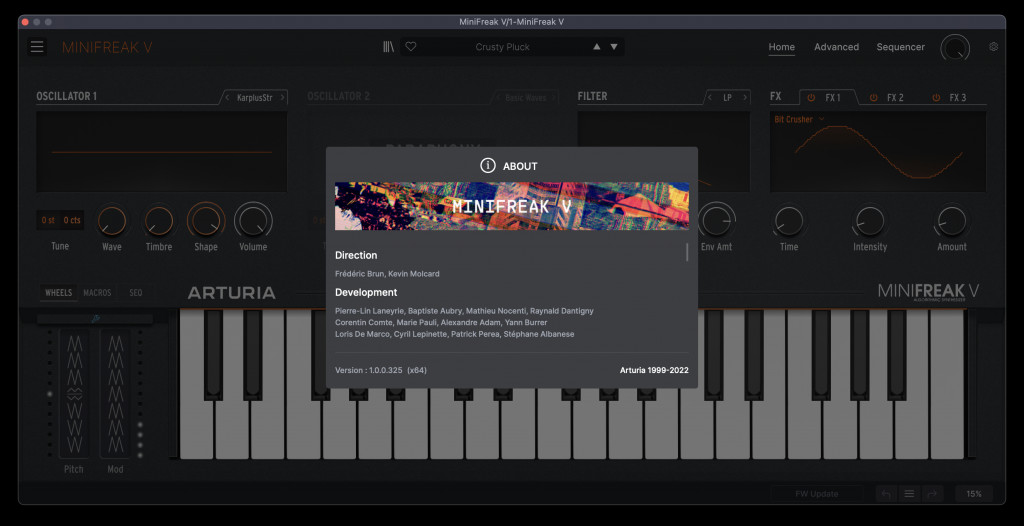Image resolution: width=1024 pixels, height=526 pixels.
Task: Click the Oscillator 1 waveform display
Action: (x=161, y=152)
